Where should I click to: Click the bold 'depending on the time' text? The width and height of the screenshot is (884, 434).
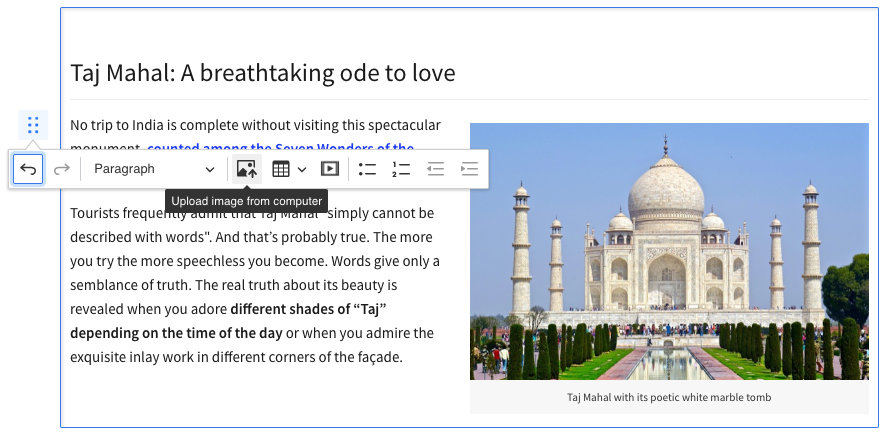tap(176, 333)
